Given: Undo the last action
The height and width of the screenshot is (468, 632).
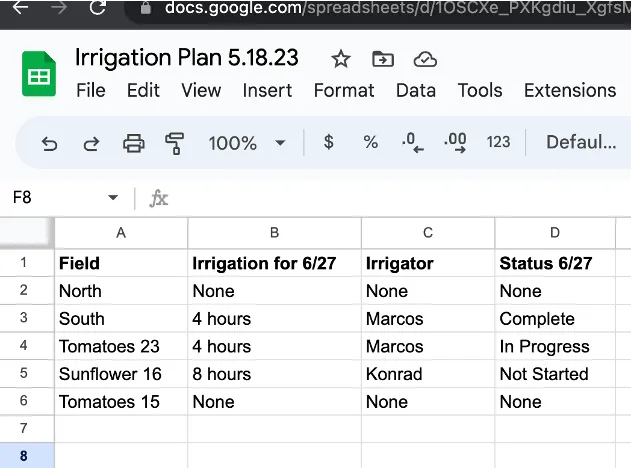Looking at the screenshot, I should click(49, 143).
